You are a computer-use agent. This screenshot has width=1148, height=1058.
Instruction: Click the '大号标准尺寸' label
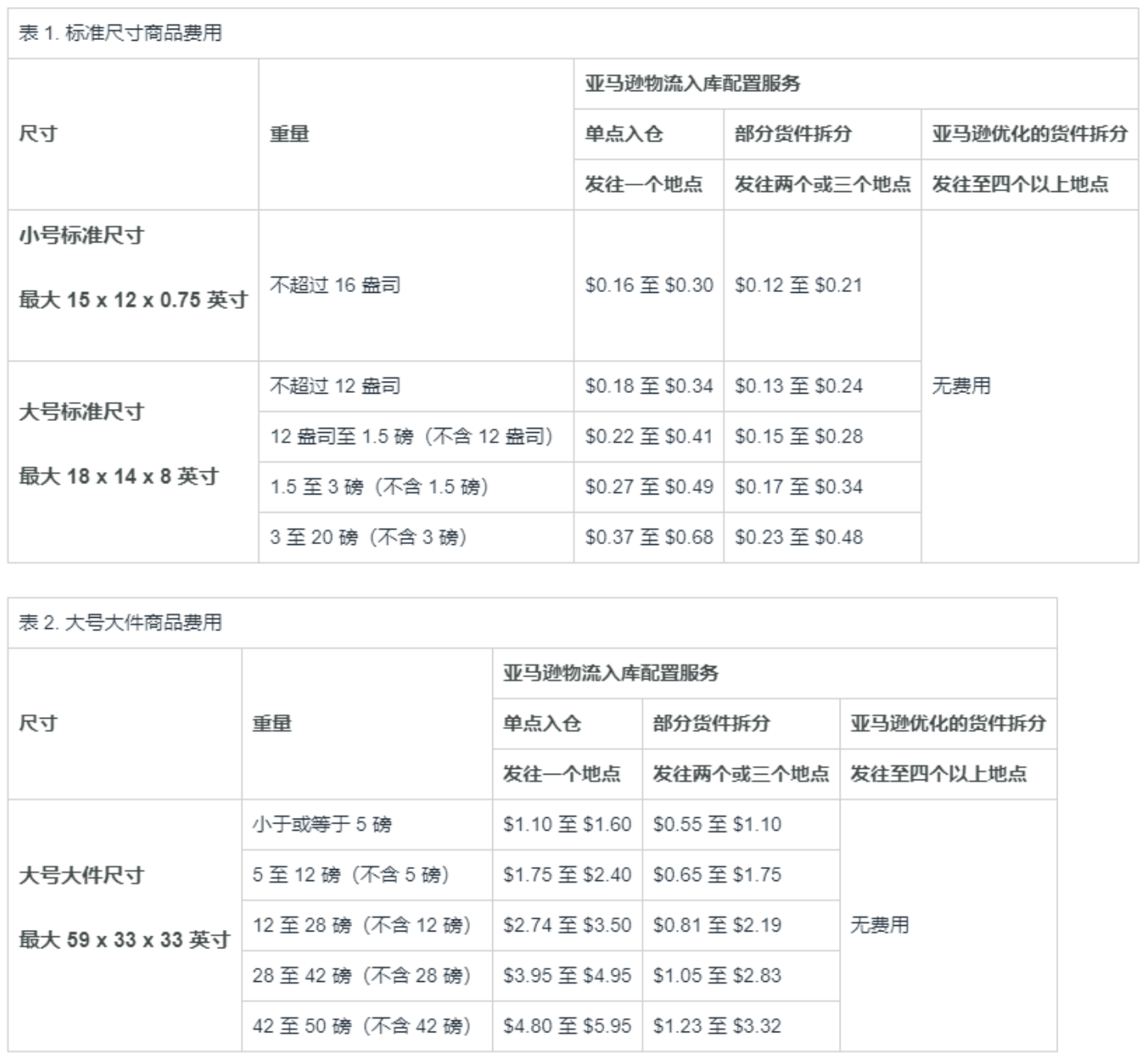82,411
